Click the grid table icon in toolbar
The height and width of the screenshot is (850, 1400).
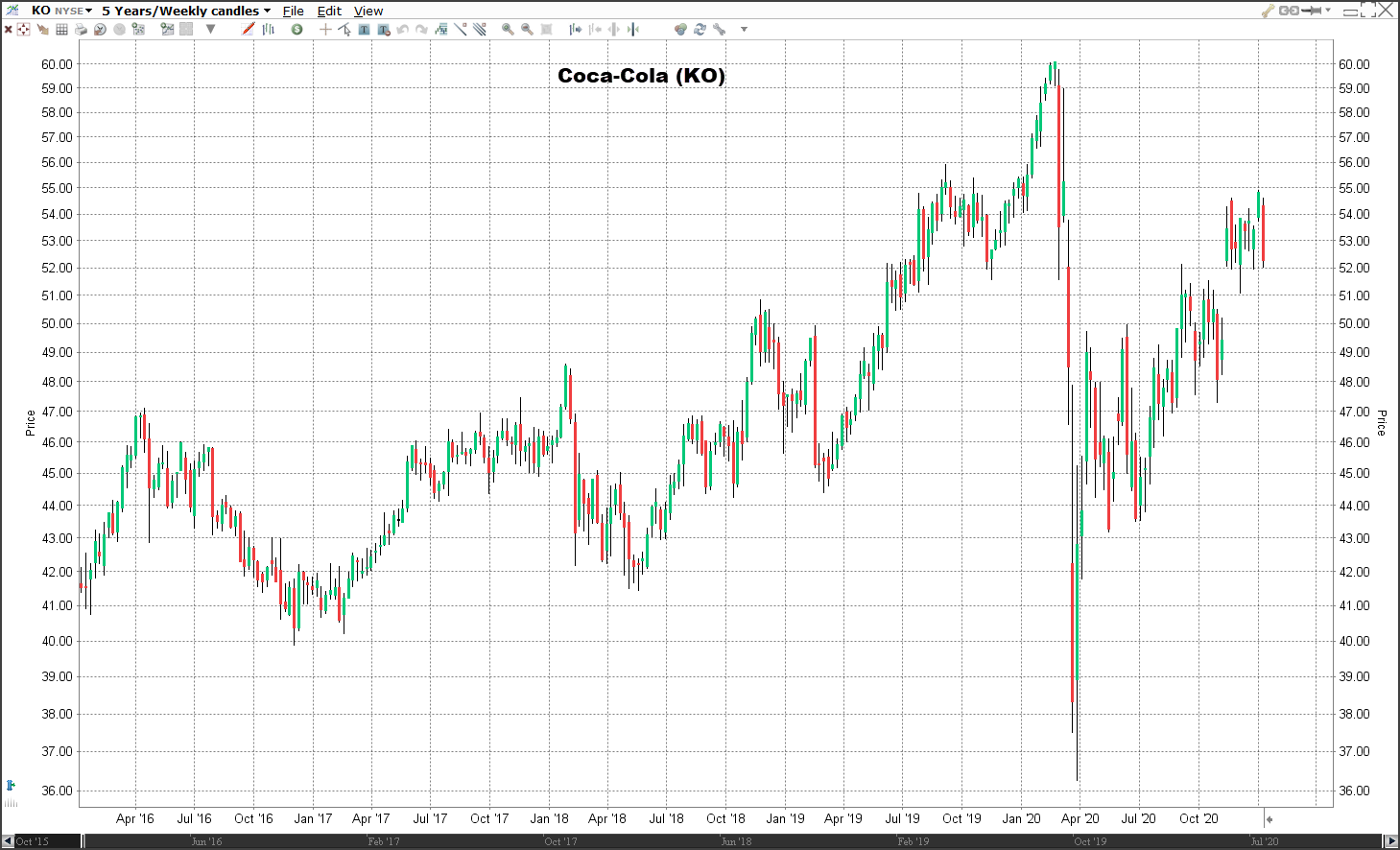click(x=61, y=29)
